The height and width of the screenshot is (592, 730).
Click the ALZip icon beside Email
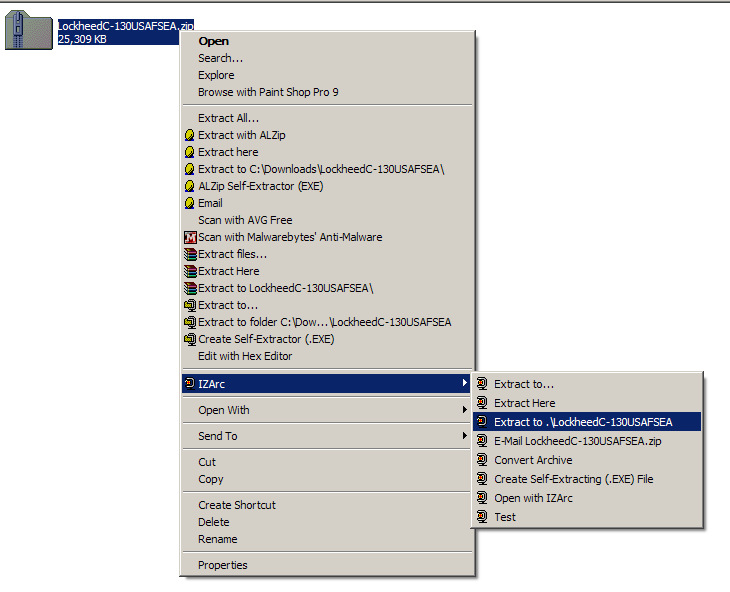(189, 203)
